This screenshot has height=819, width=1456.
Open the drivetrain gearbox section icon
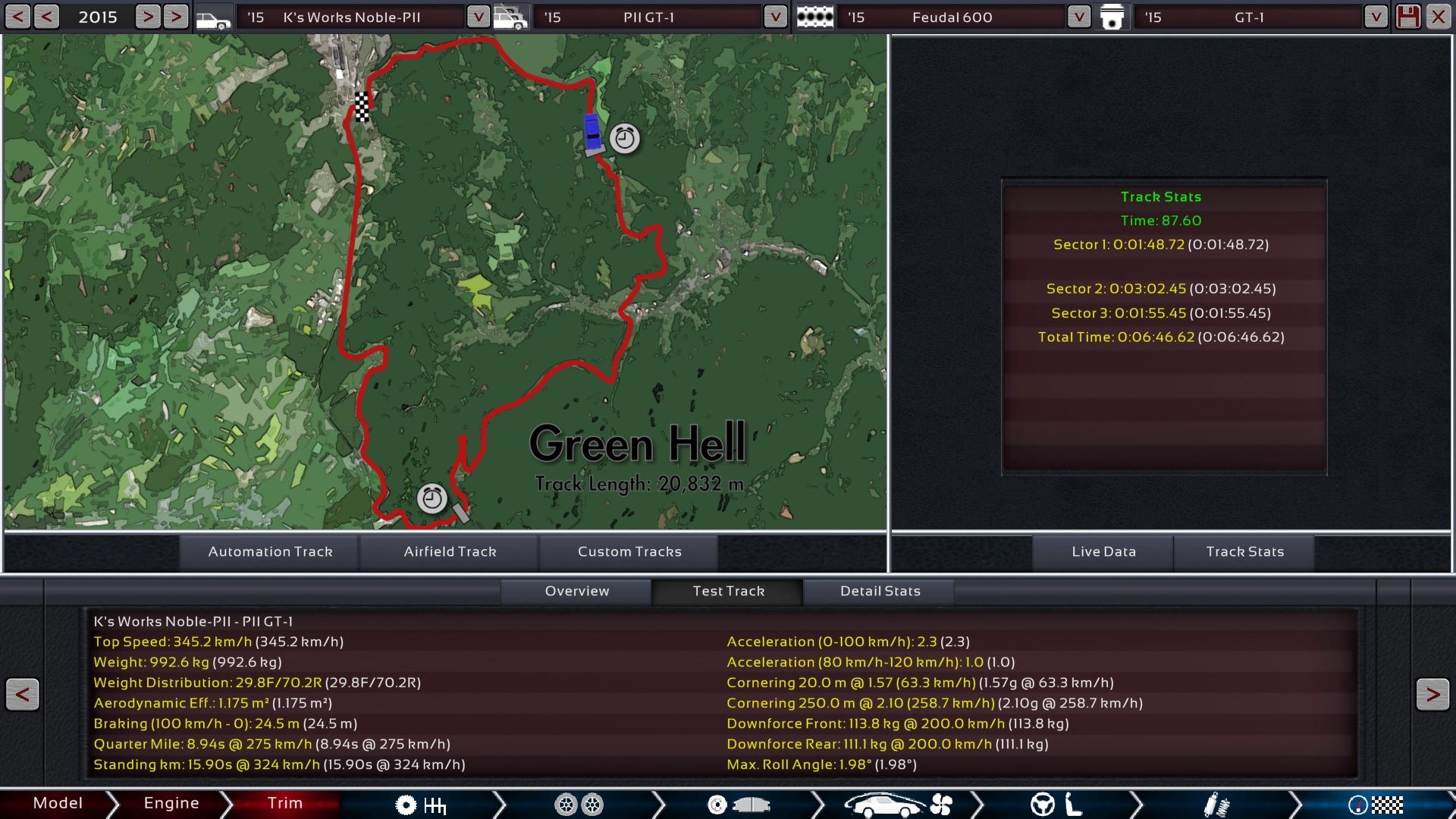click(421, 805)
